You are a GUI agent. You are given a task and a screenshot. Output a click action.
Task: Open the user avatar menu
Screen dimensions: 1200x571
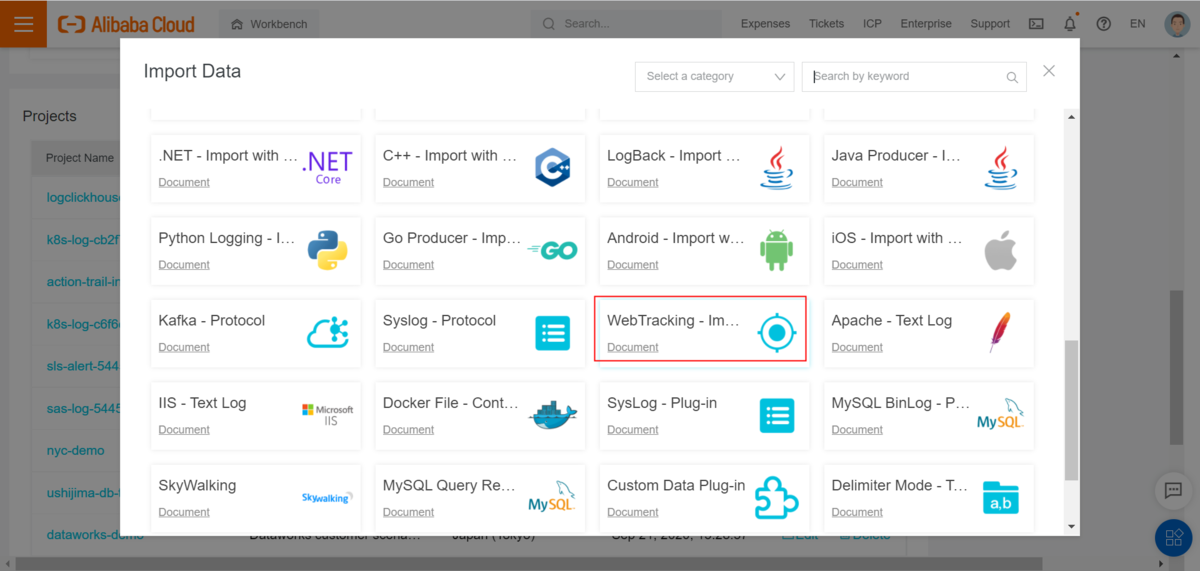pos(1177,23)
